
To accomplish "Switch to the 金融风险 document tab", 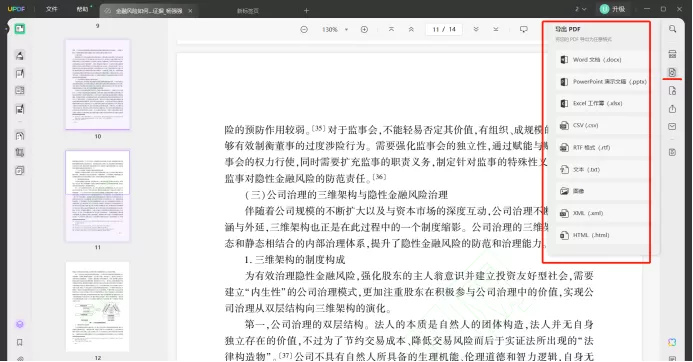I will (148, 11).
